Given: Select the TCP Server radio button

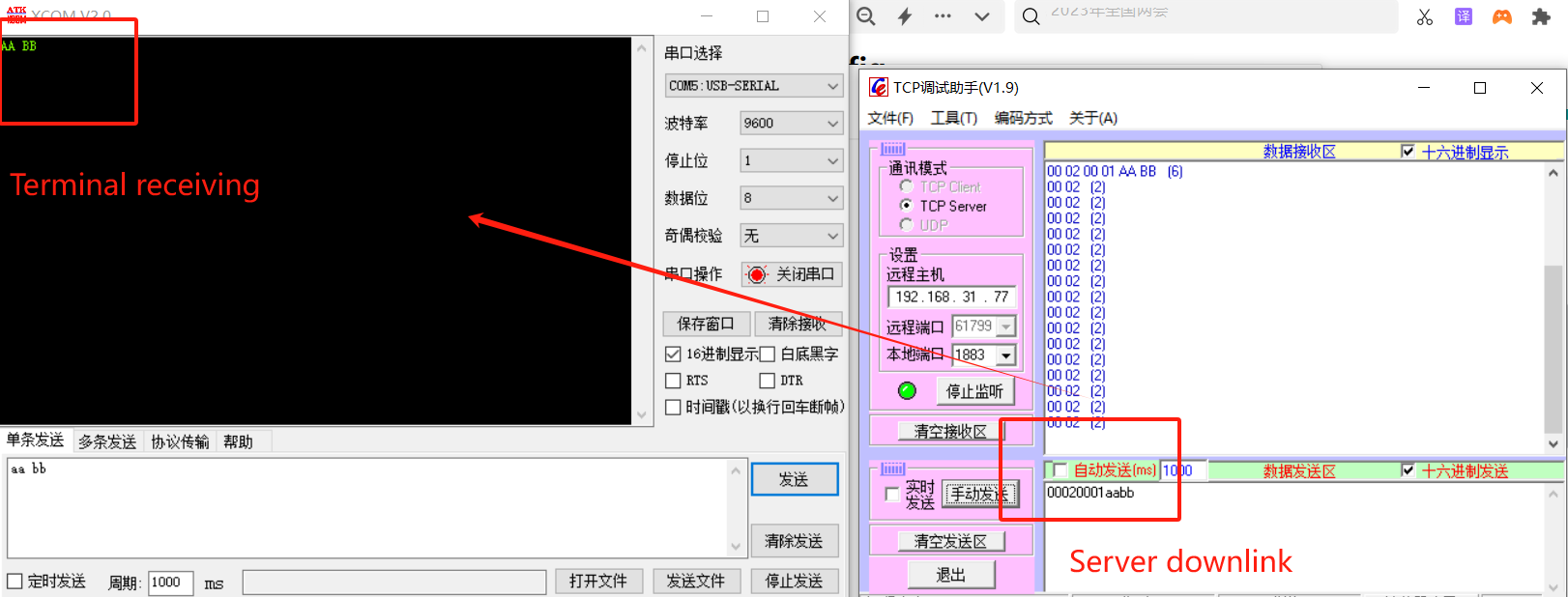Looking at the screenshot, I should [906, 206].
